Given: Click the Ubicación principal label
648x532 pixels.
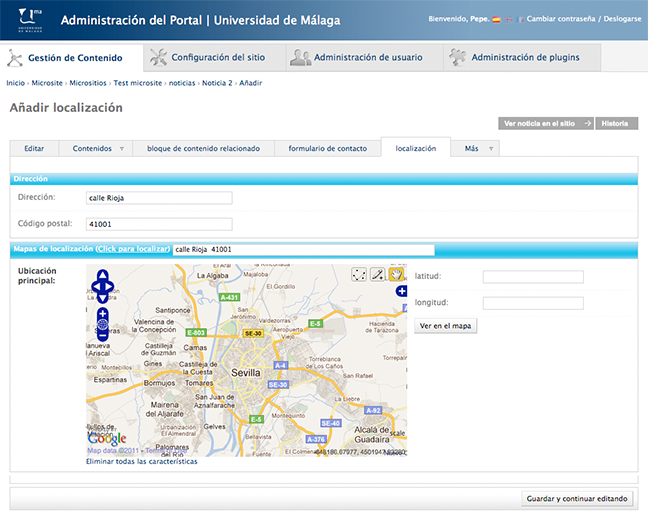Looking at the screenshot, I should click(37, 276).
